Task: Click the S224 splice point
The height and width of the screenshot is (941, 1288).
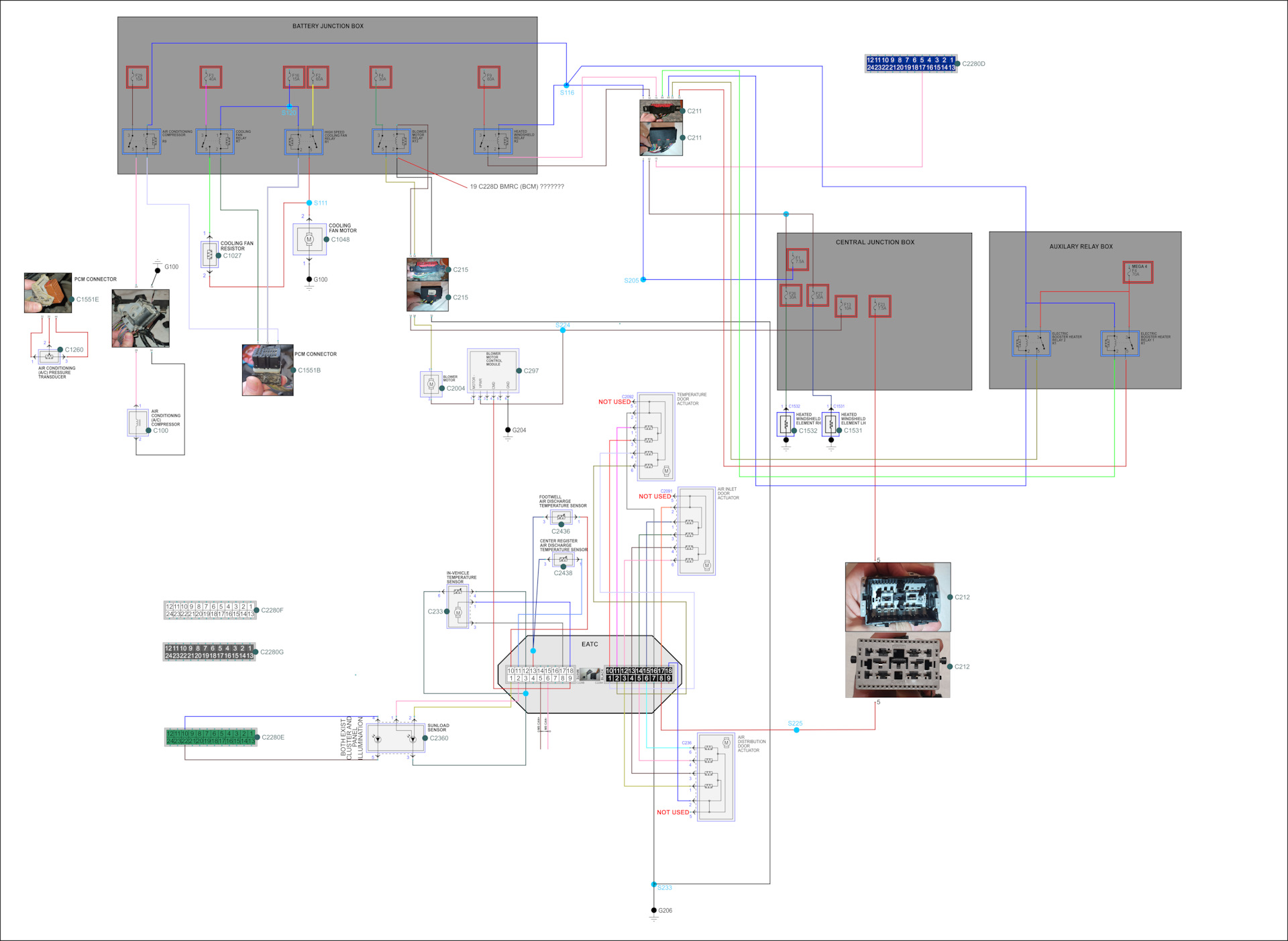Action: 563,330
